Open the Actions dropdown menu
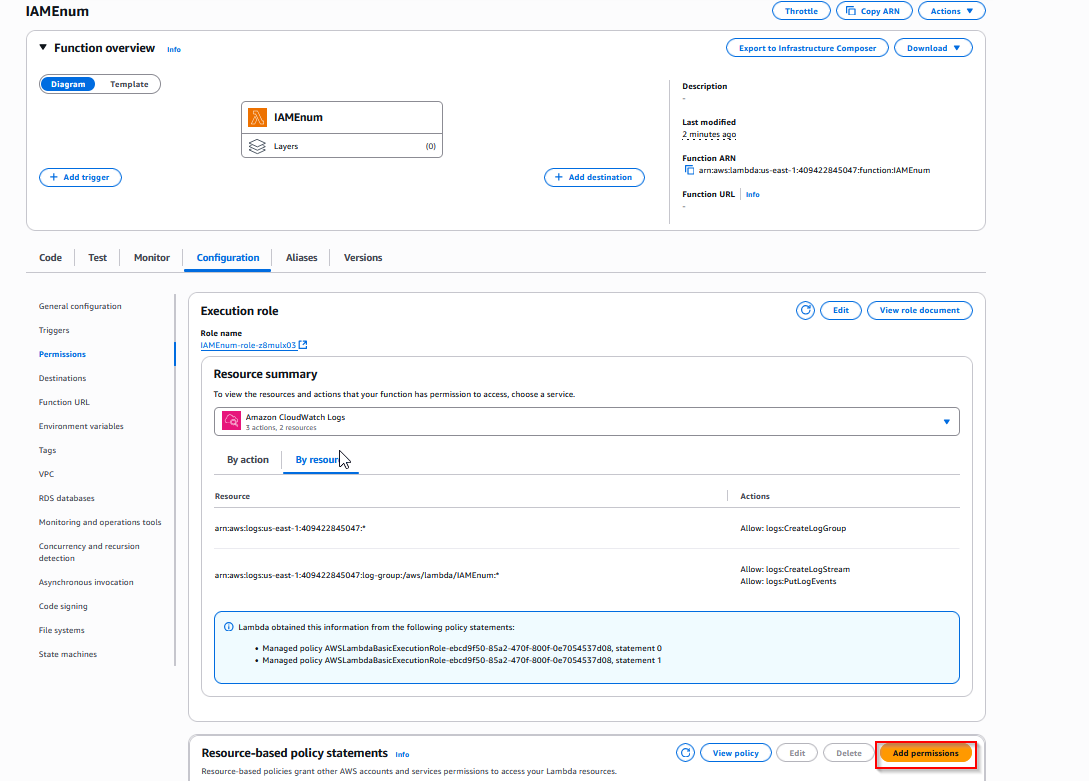 tap(951, 11)
